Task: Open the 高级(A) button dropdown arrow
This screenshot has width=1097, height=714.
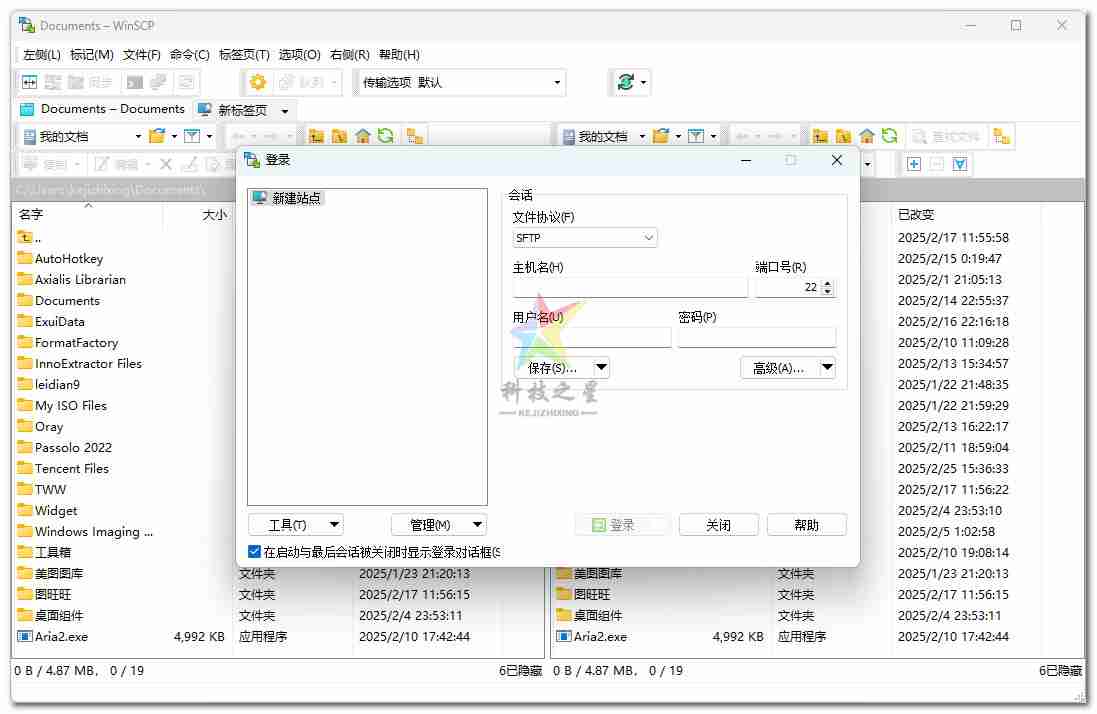Action: pos(827,368)
